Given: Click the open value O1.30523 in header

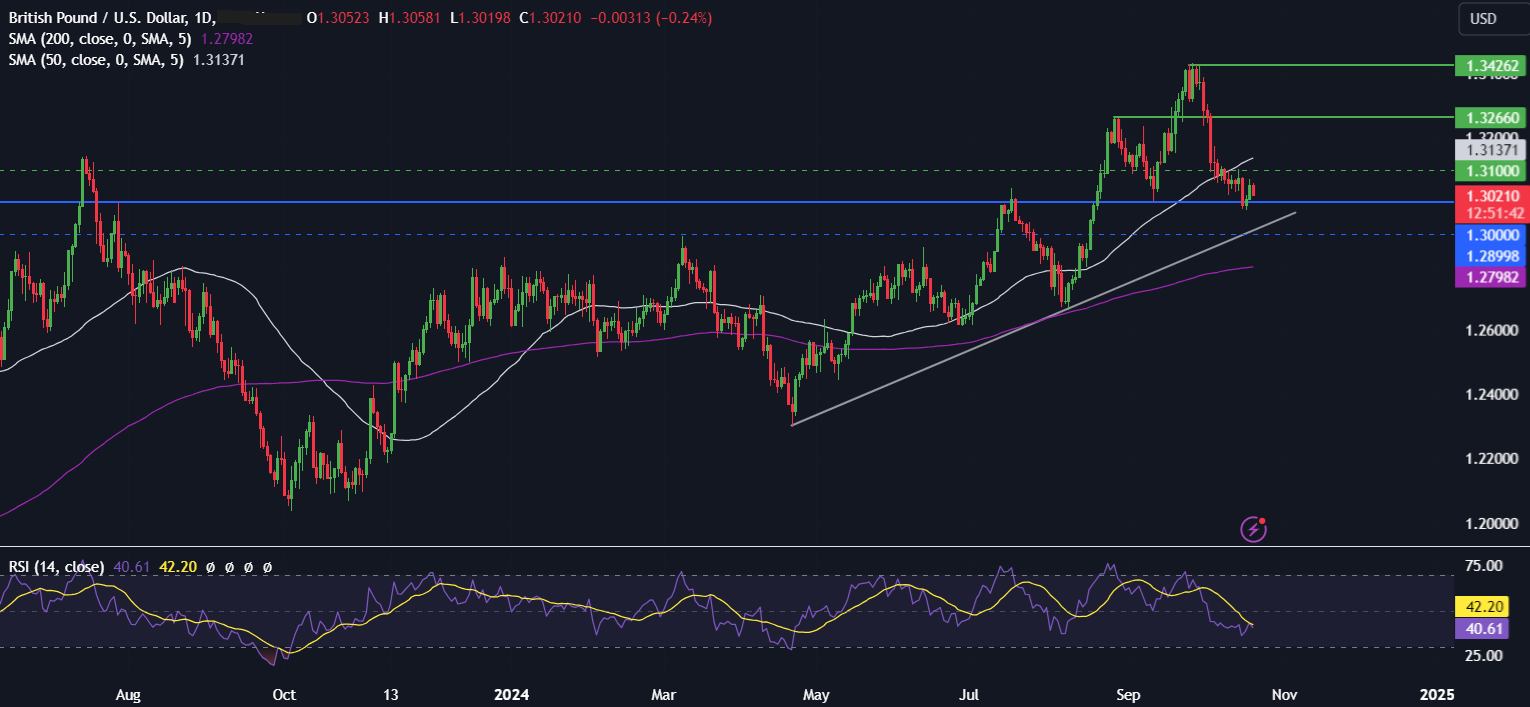Looking at the screenshot, I should (x=337, y=18).
